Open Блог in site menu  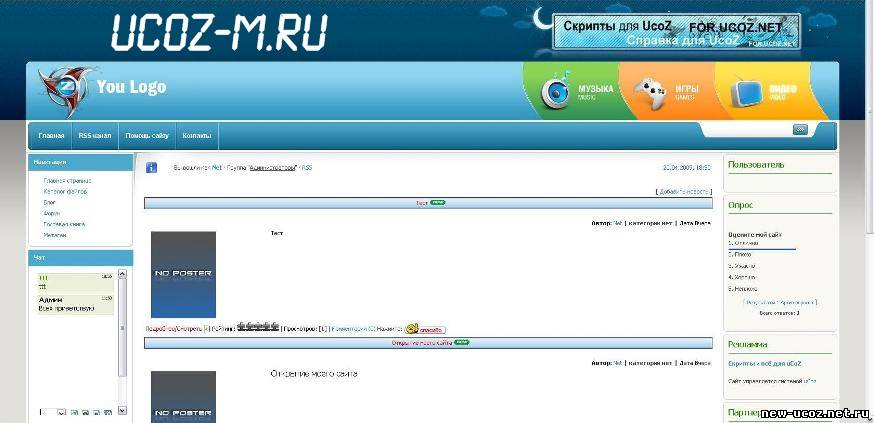[50, 202]
